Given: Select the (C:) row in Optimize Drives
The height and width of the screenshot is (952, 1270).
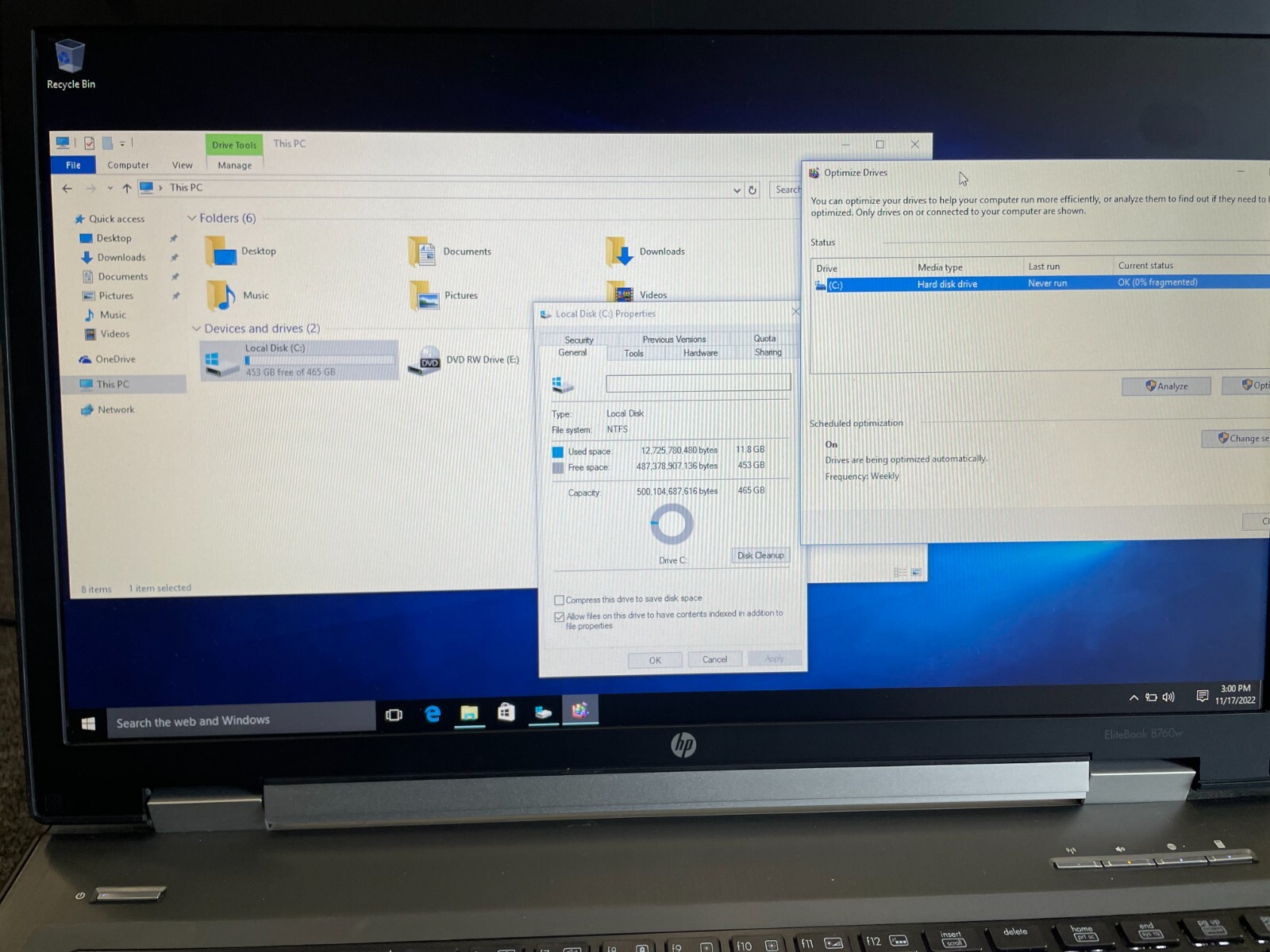Looking at the screenshot, I should [x=1040, y=283].
